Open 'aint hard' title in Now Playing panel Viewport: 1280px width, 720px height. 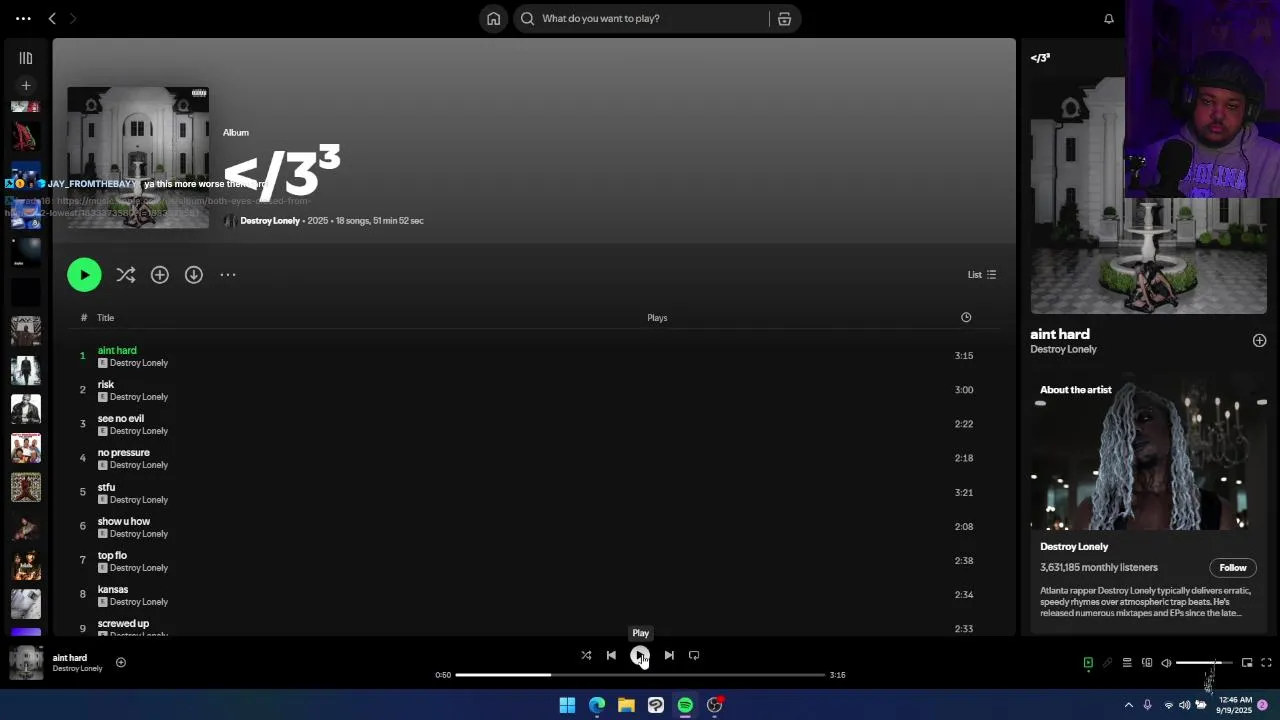click(1060, 335)
